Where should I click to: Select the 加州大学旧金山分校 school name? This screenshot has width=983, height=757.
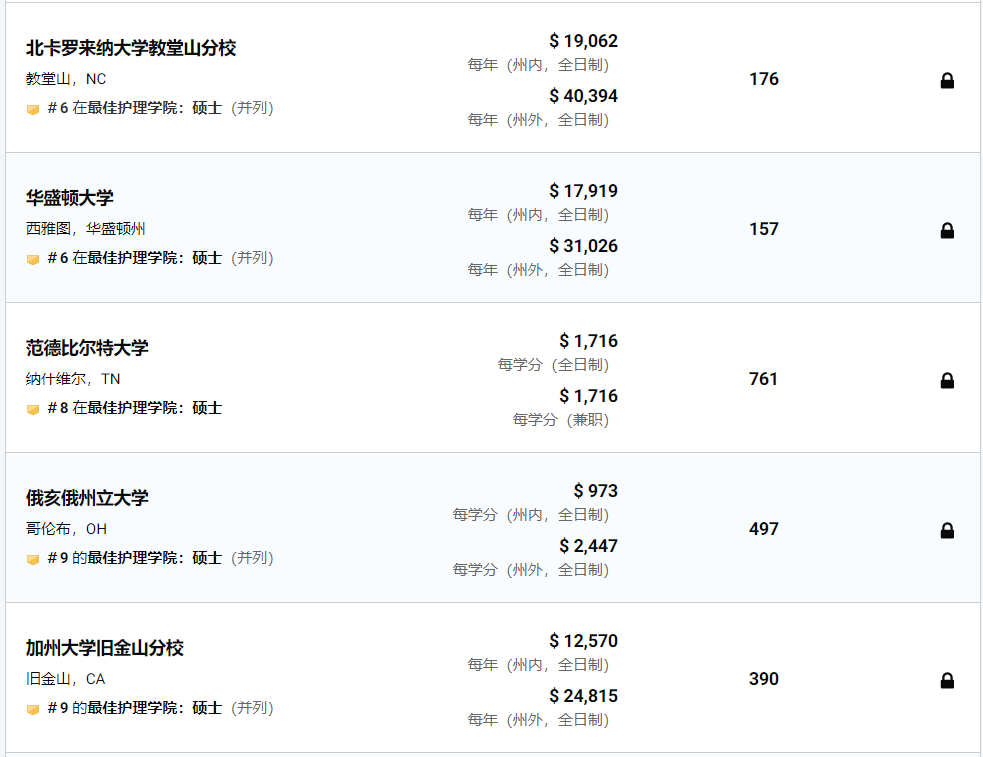pyautogui.click(x=105, y=648)
